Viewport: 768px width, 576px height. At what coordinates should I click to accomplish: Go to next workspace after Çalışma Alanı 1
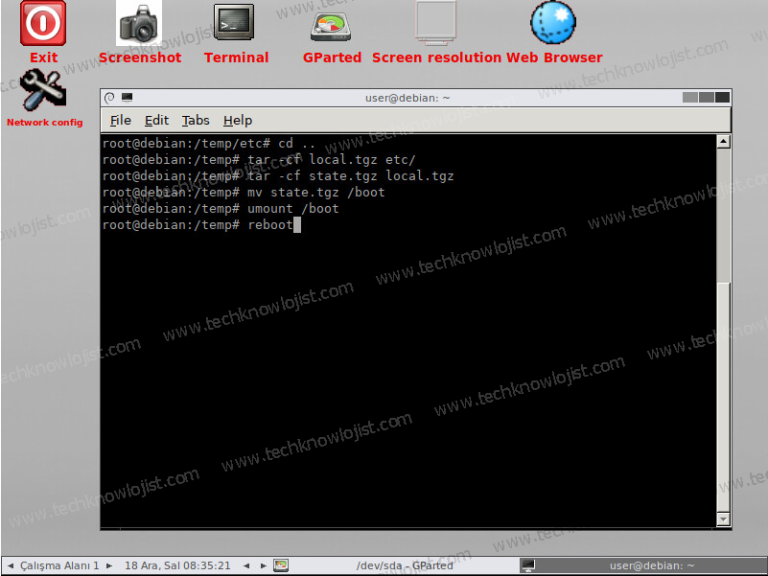click(109, 566)
